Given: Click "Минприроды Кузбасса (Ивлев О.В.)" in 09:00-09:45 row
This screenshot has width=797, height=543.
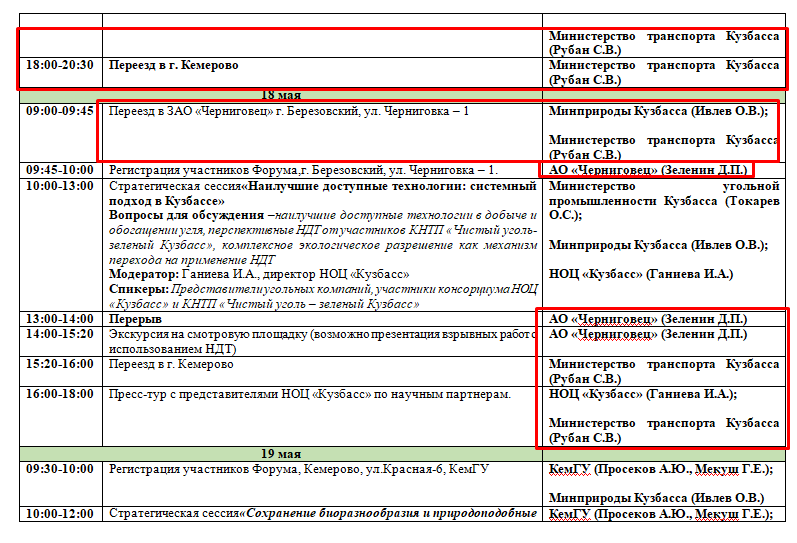Looking at the screenshot, I should coord(658,111).
